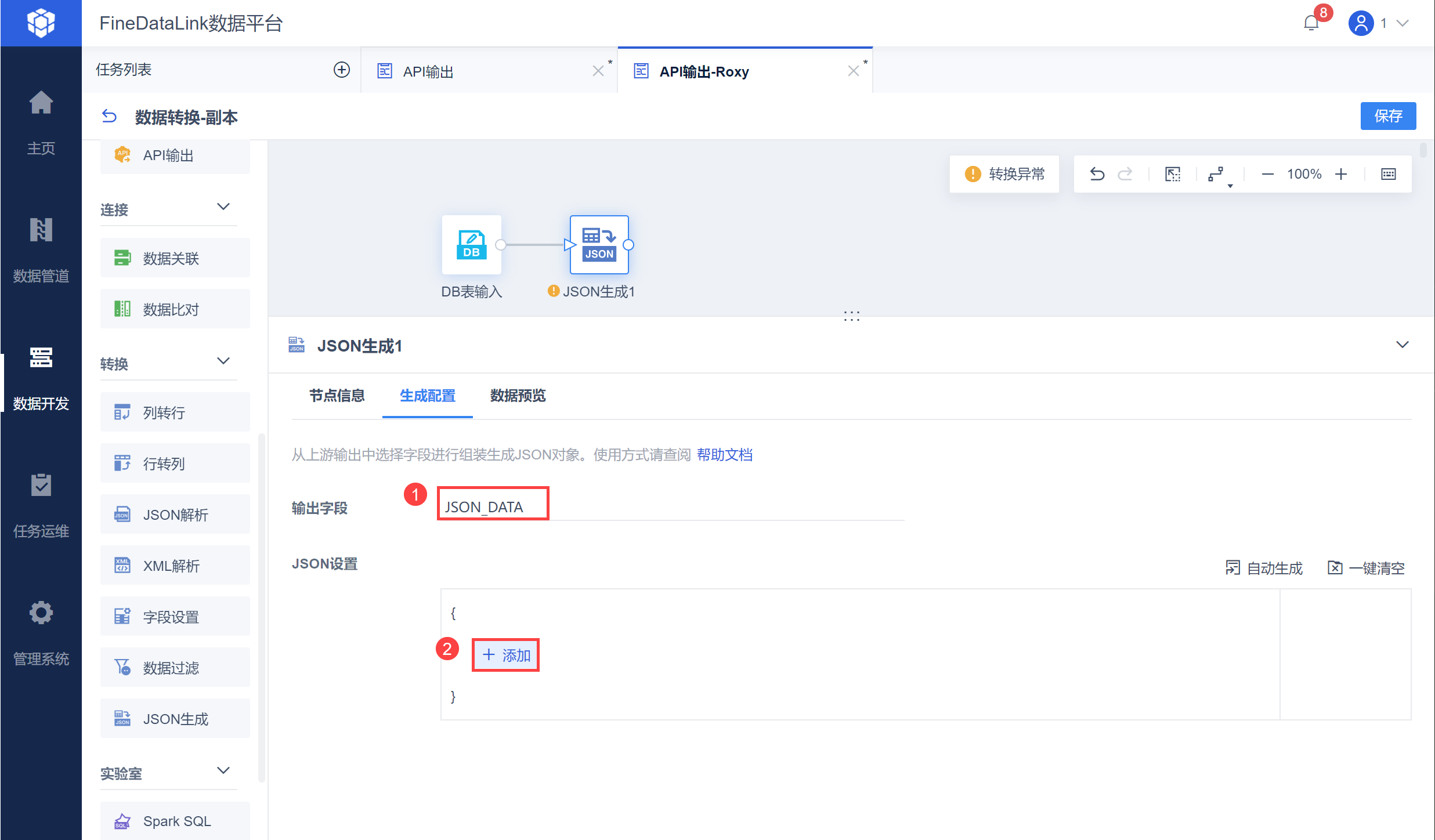Open the 数据预览 tab
The width and height of the screenshot is (1435, 840).
(518, 396)
